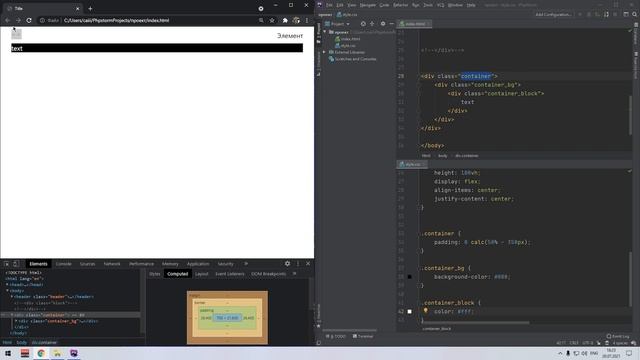Open the Performance tab in DevTools
This screenshot has height=360, width=640.
click(141, 264)
